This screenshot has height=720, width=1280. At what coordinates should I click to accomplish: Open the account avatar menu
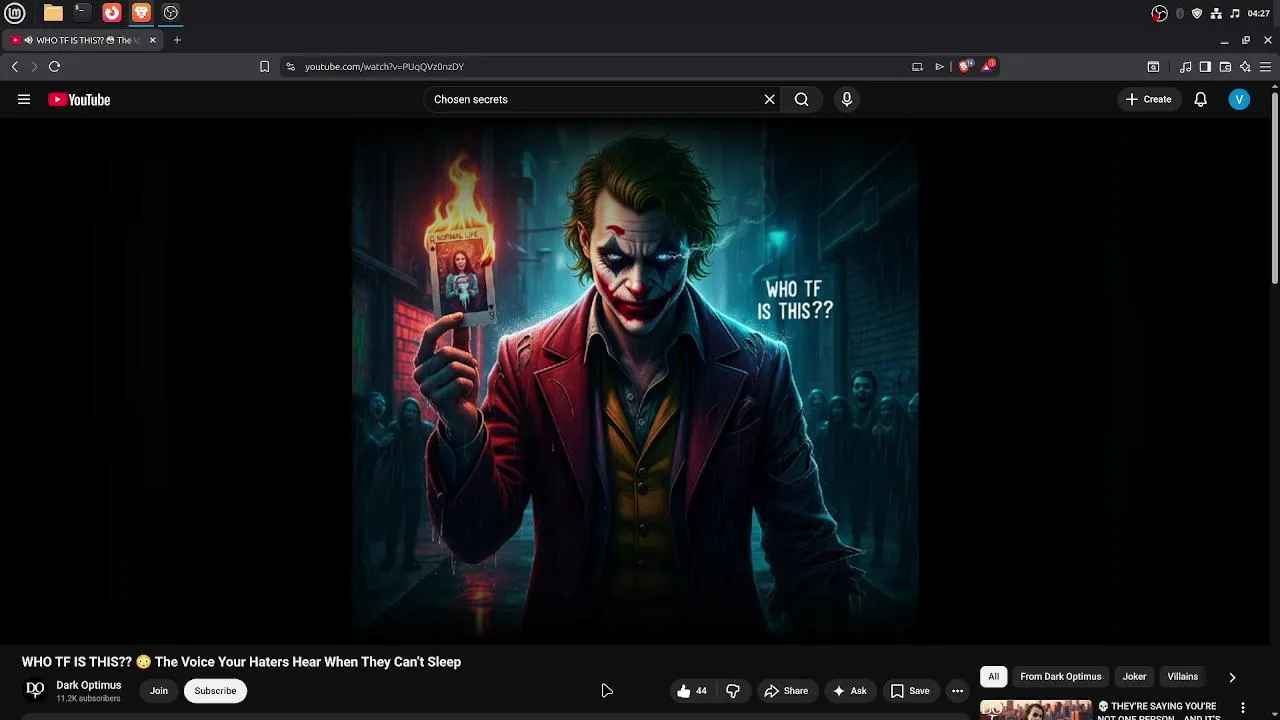tap(1239, 99)
